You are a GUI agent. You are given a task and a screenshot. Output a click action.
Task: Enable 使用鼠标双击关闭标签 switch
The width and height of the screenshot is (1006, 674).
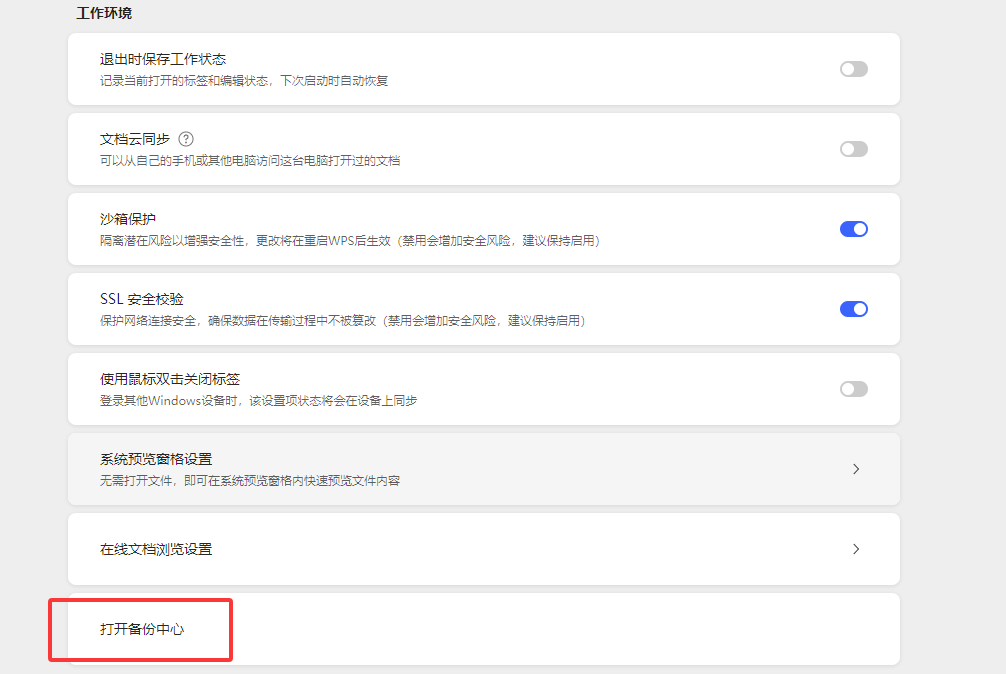click(x=853, y=388)
